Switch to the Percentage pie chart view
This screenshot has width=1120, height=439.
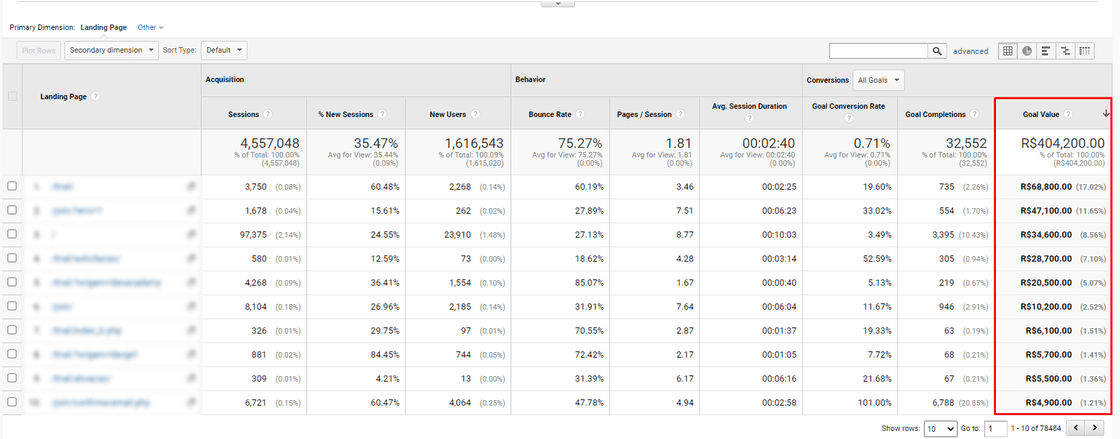click(1027, 51)
